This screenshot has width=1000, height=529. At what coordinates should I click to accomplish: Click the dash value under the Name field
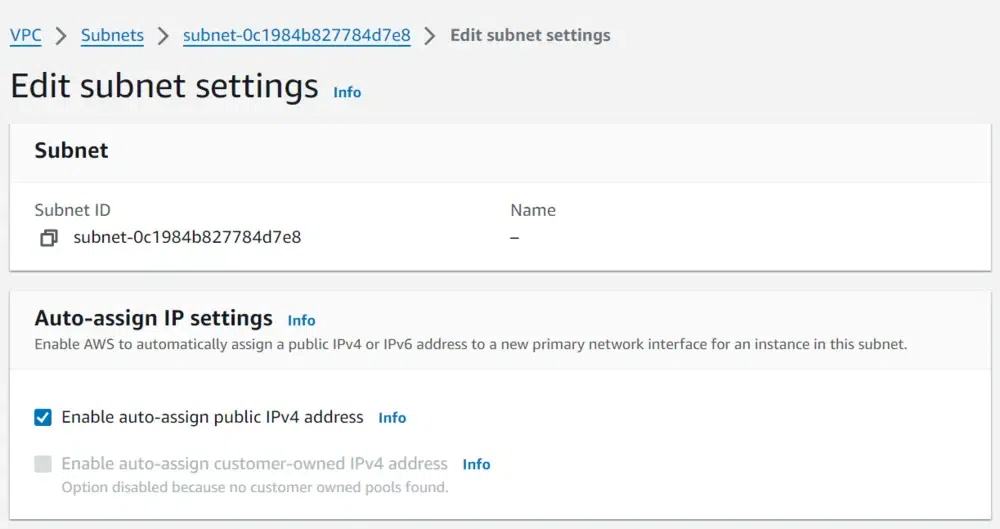pyautogui.click(x=515, y=238)
